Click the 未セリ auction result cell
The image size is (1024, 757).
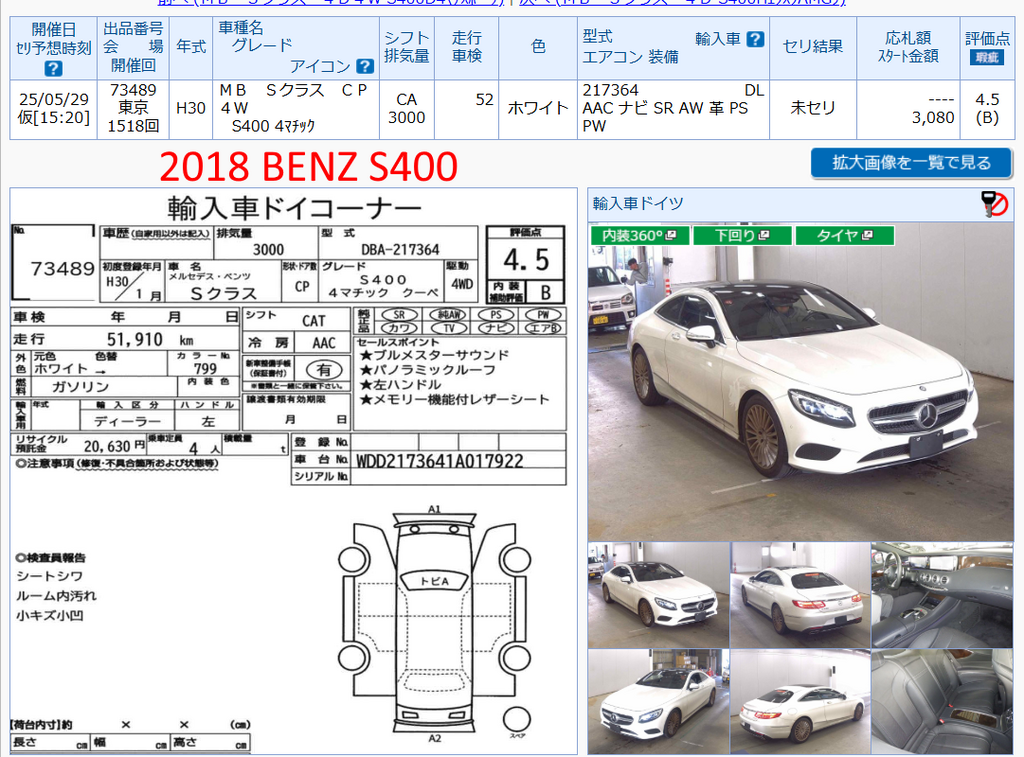(x=813, y=109)
